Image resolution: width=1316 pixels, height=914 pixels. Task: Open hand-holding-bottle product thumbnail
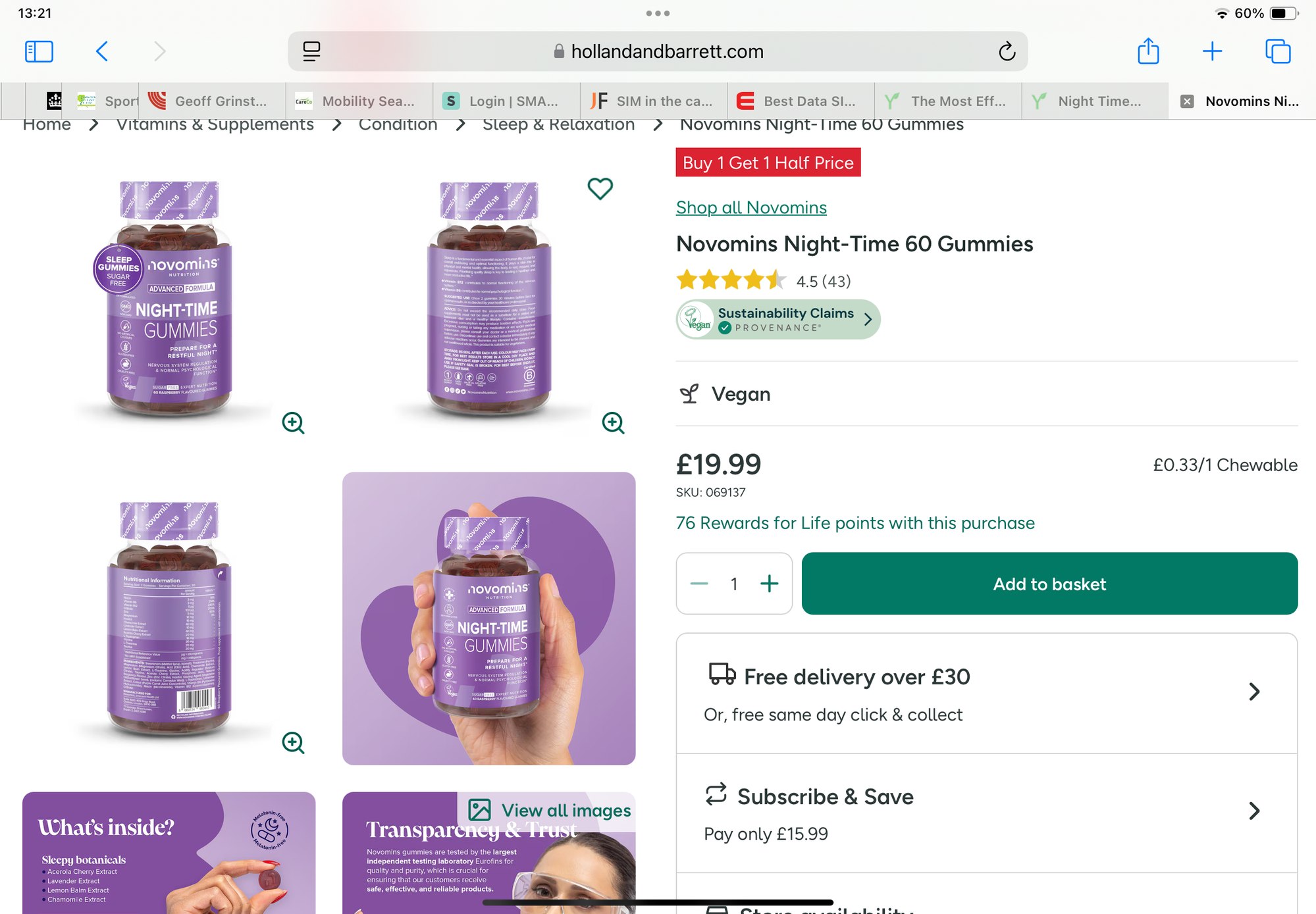(488, 619)
